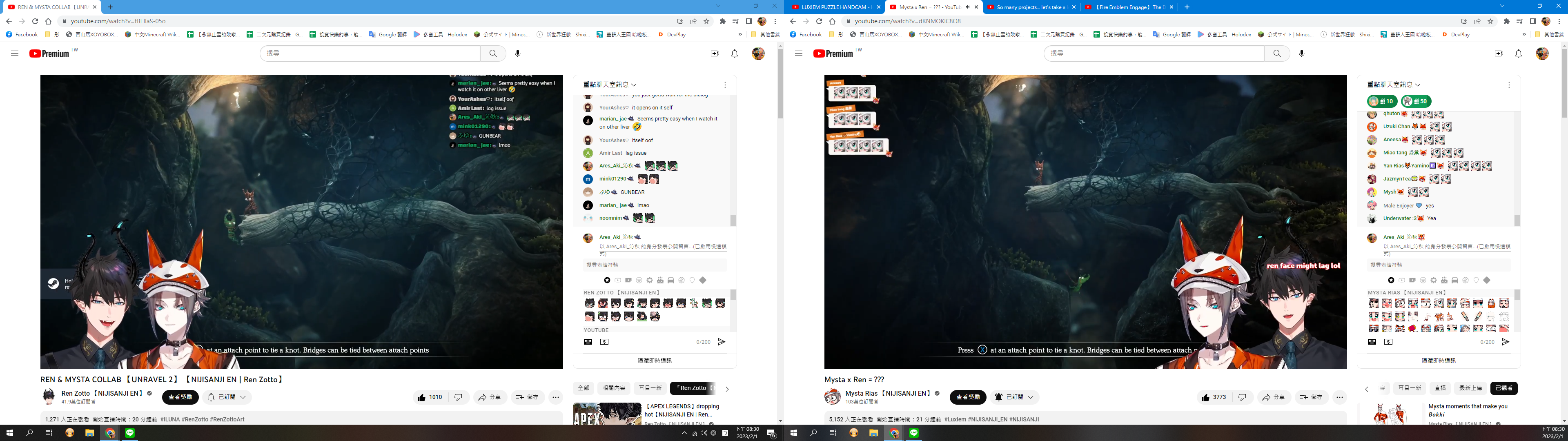1568x441 pixels.
Task: Open top chat mode dropdown in Mysta's chat
Action: pyautogui.click(x=1394, y=85)
